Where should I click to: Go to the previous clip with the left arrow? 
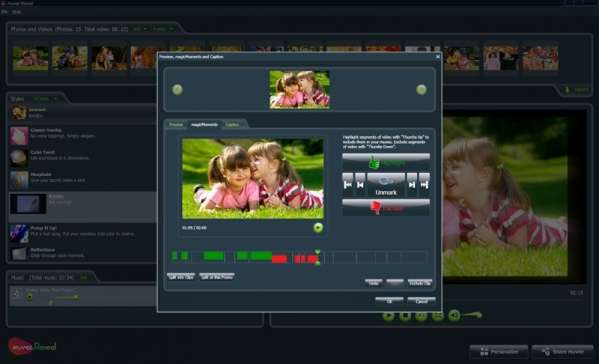pos(177,90)
